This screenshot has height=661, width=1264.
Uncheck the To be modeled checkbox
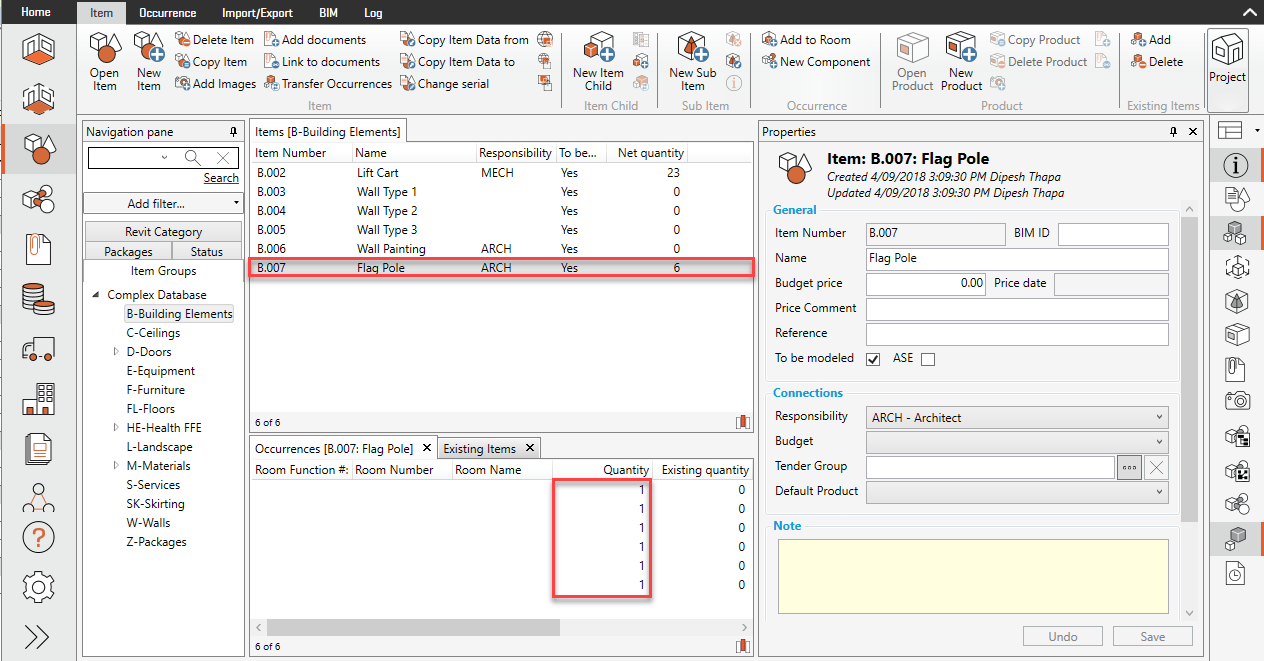point(873,359)
